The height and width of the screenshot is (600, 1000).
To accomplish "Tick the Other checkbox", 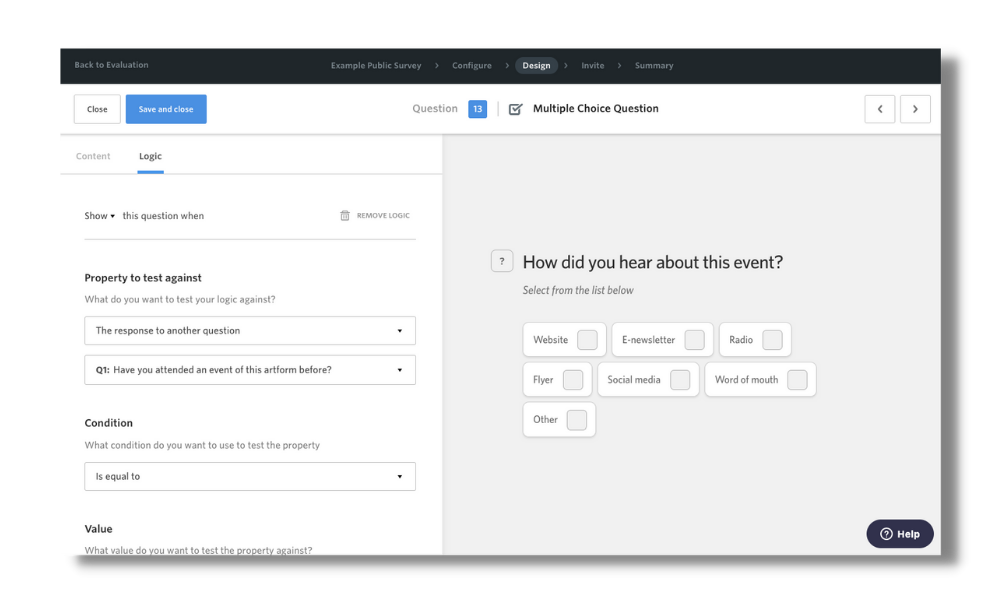I will [x=577, y=420].
